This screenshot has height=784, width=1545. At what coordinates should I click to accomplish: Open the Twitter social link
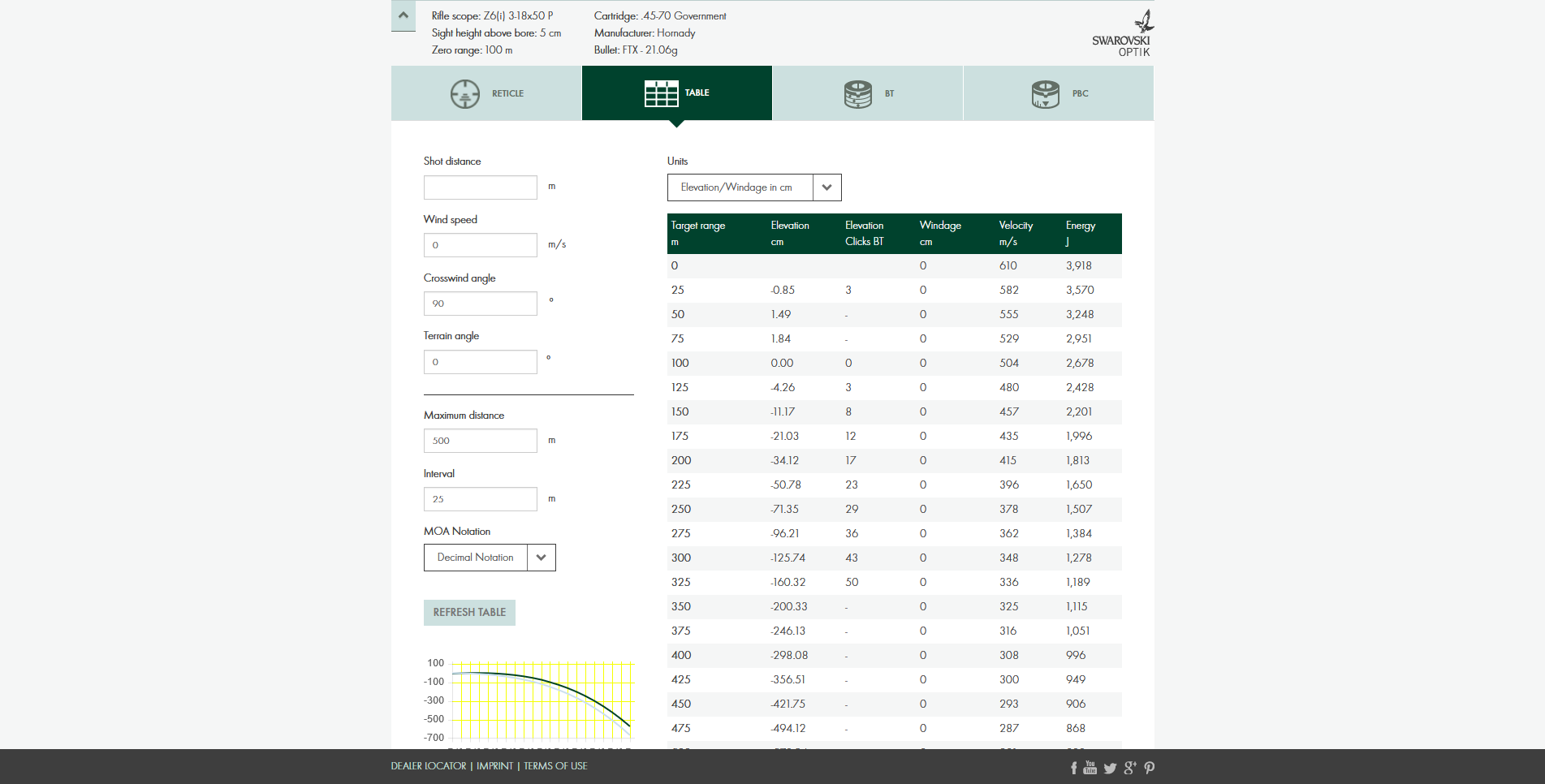click(1110, 768)
